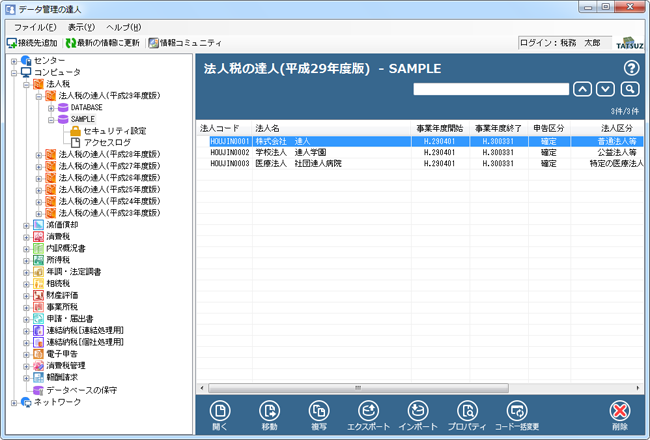Collapse the SAMPLE node
This screenshot has width=650, height=440.
pos(51,120)
